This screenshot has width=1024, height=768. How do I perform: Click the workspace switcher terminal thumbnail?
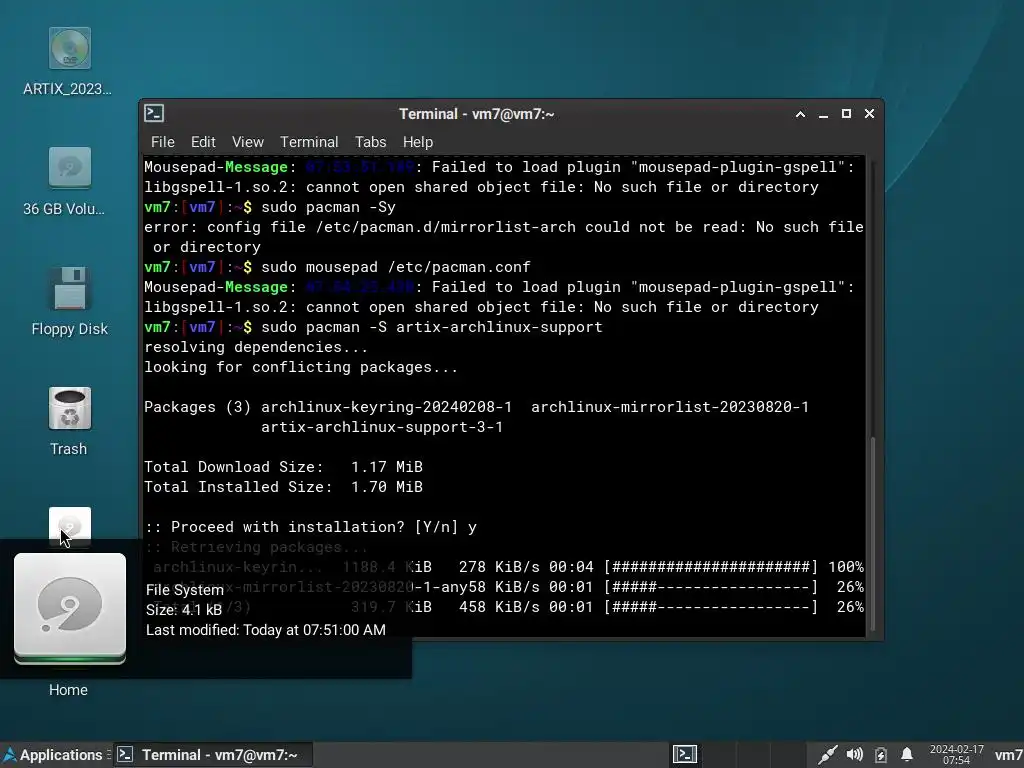tap(684, 755)
